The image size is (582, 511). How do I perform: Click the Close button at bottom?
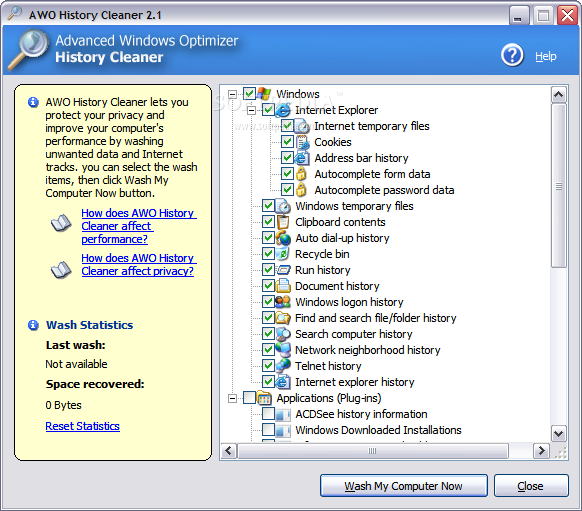pyautogui.click(x=531, y=485)
